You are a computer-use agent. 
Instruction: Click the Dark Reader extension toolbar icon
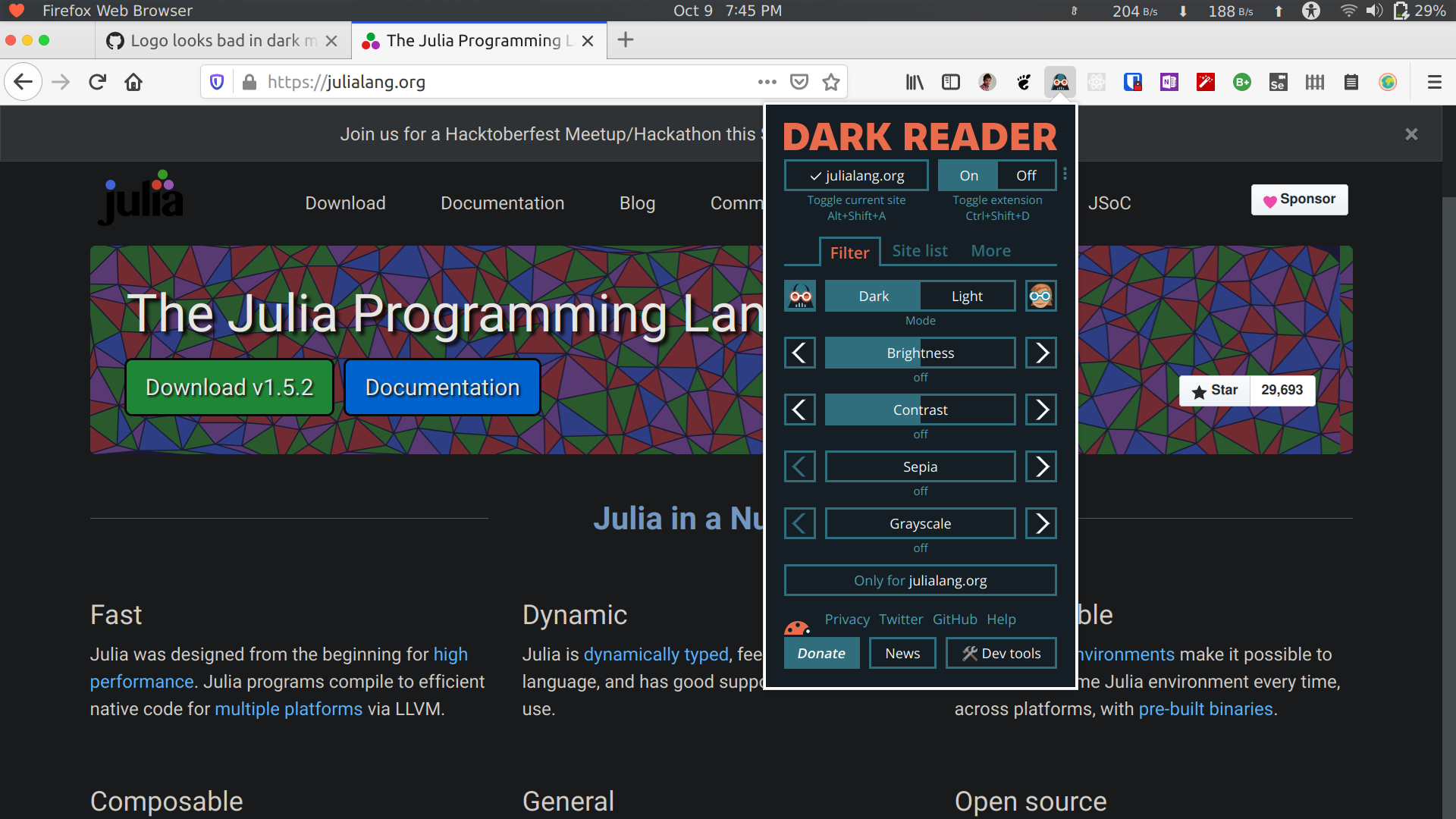click(x=1060, y=82)
